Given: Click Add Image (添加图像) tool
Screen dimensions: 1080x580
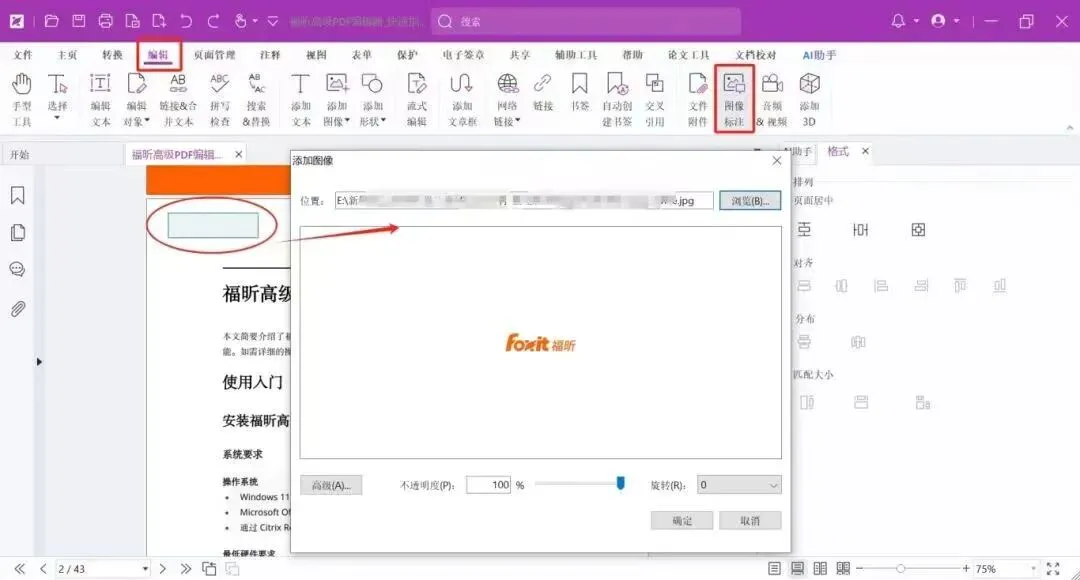Looking at the screenshot, I should [x=337, y=100].
